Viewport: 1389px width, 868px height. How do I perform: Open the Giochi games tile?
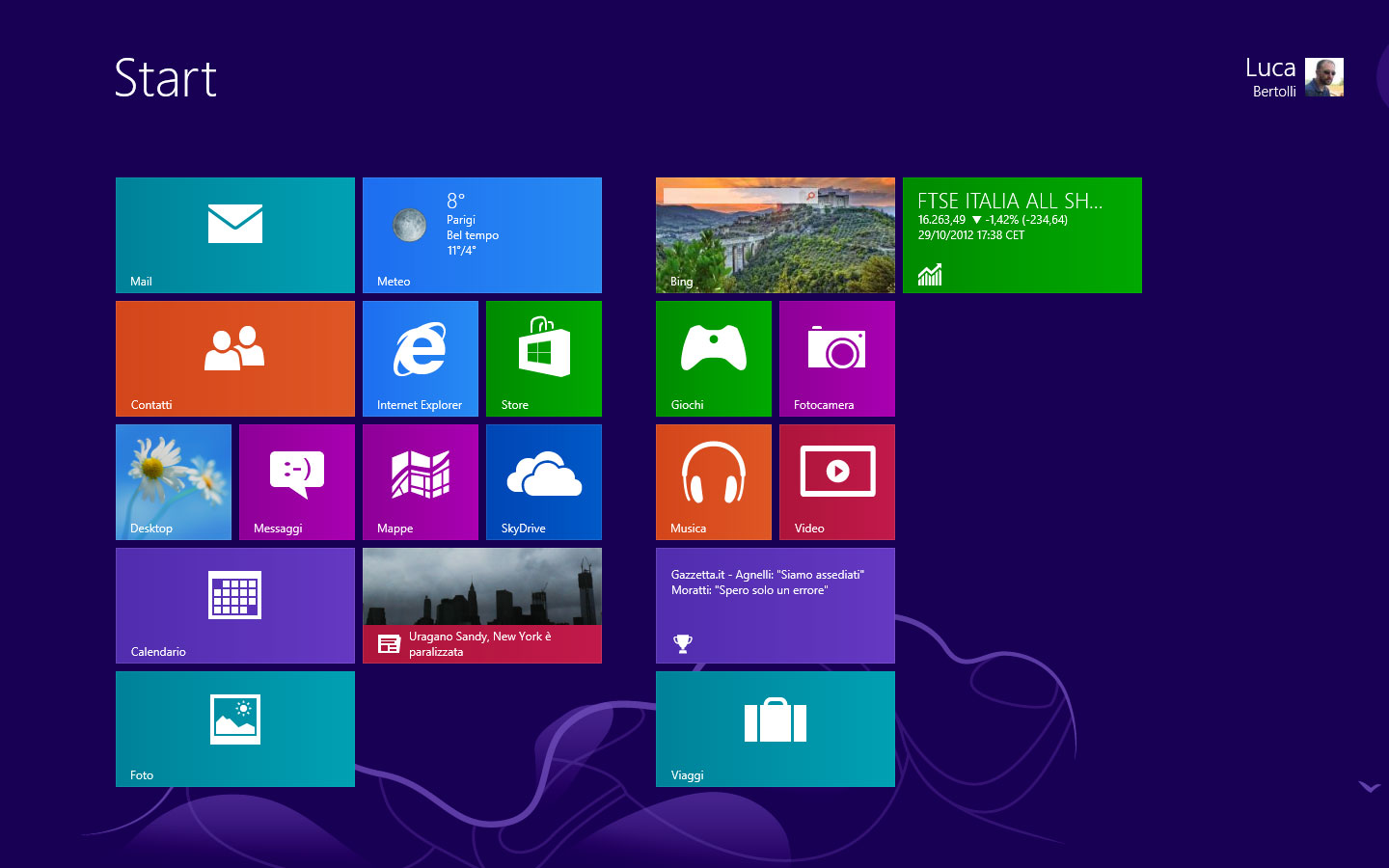point(714,359)
